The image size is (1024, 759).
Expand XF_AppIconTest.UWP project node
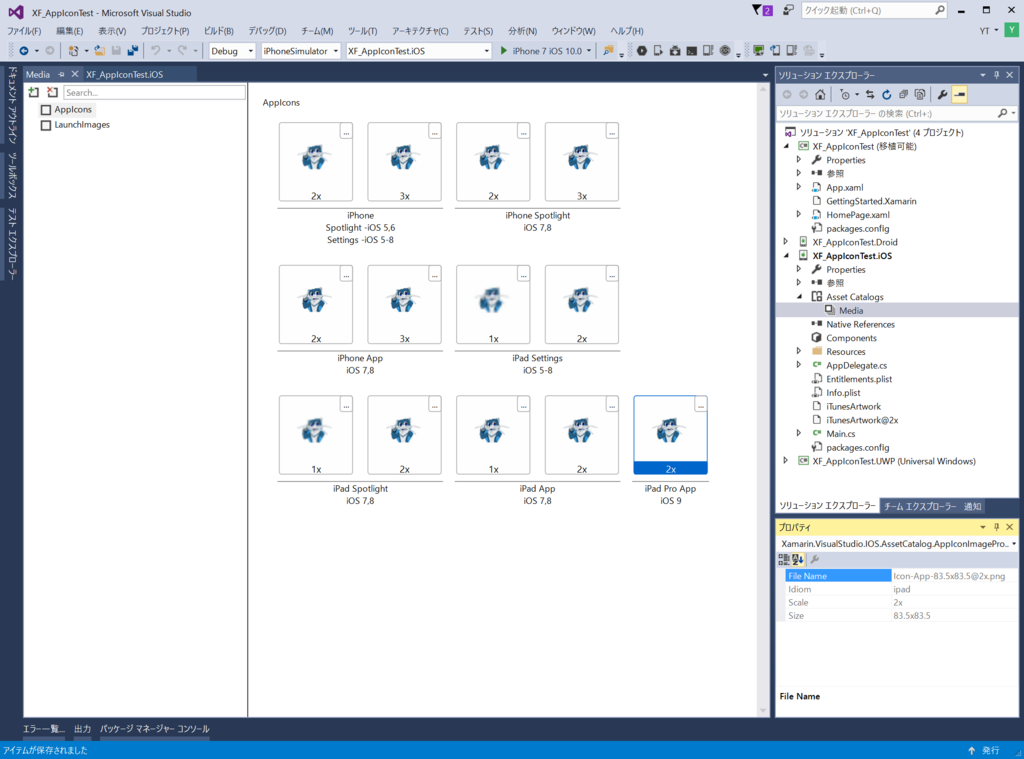(786, 461)
